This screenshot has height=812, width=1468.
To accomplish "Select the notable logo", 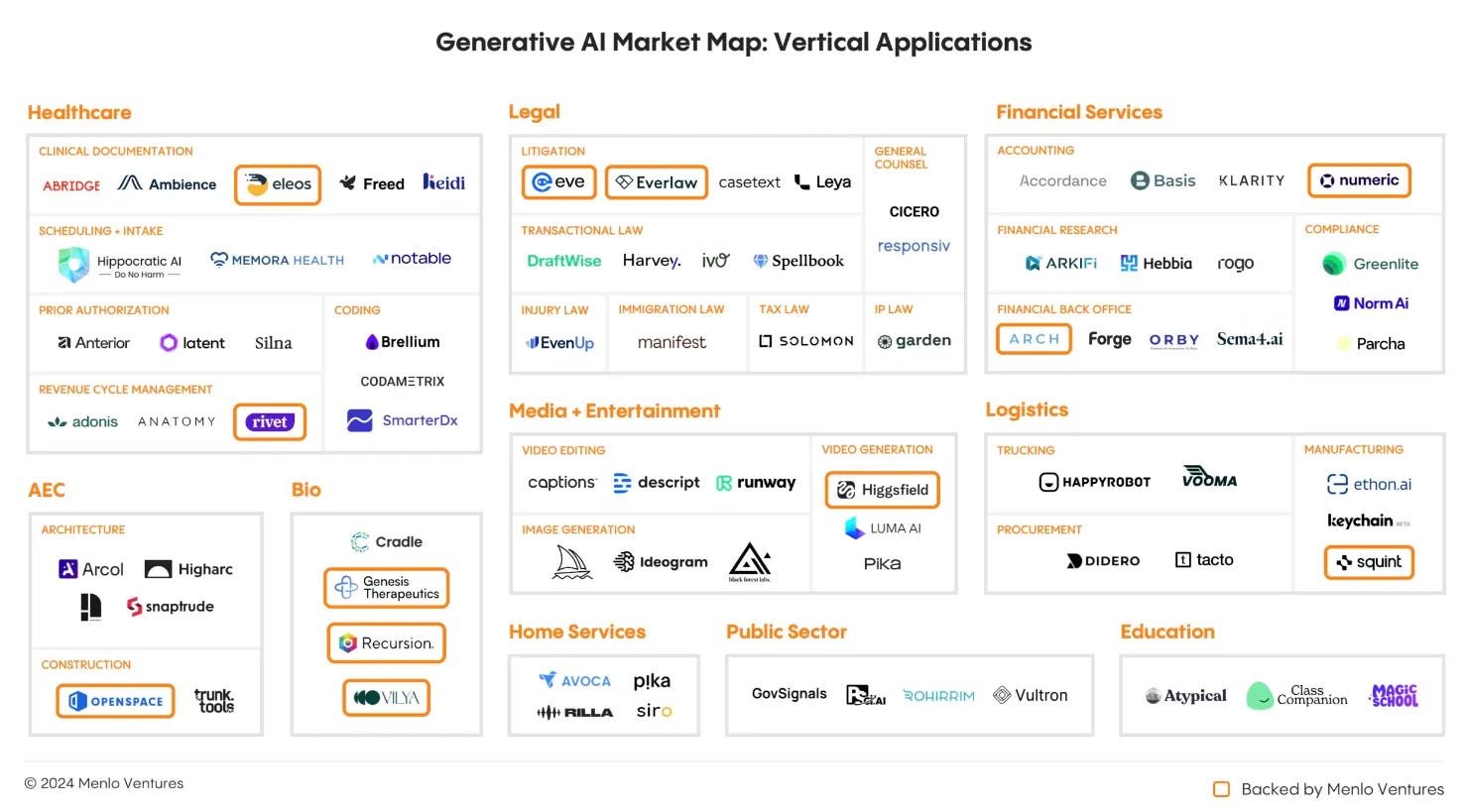I will 412,259.
